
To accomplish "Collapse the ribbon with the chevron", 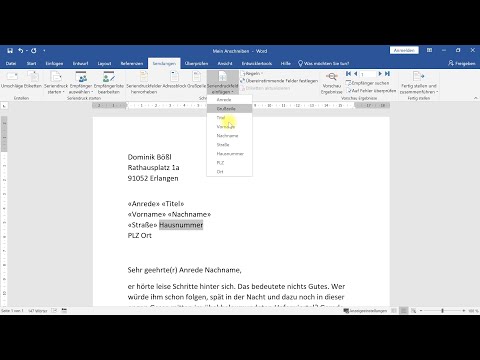I will click(475, 98).
